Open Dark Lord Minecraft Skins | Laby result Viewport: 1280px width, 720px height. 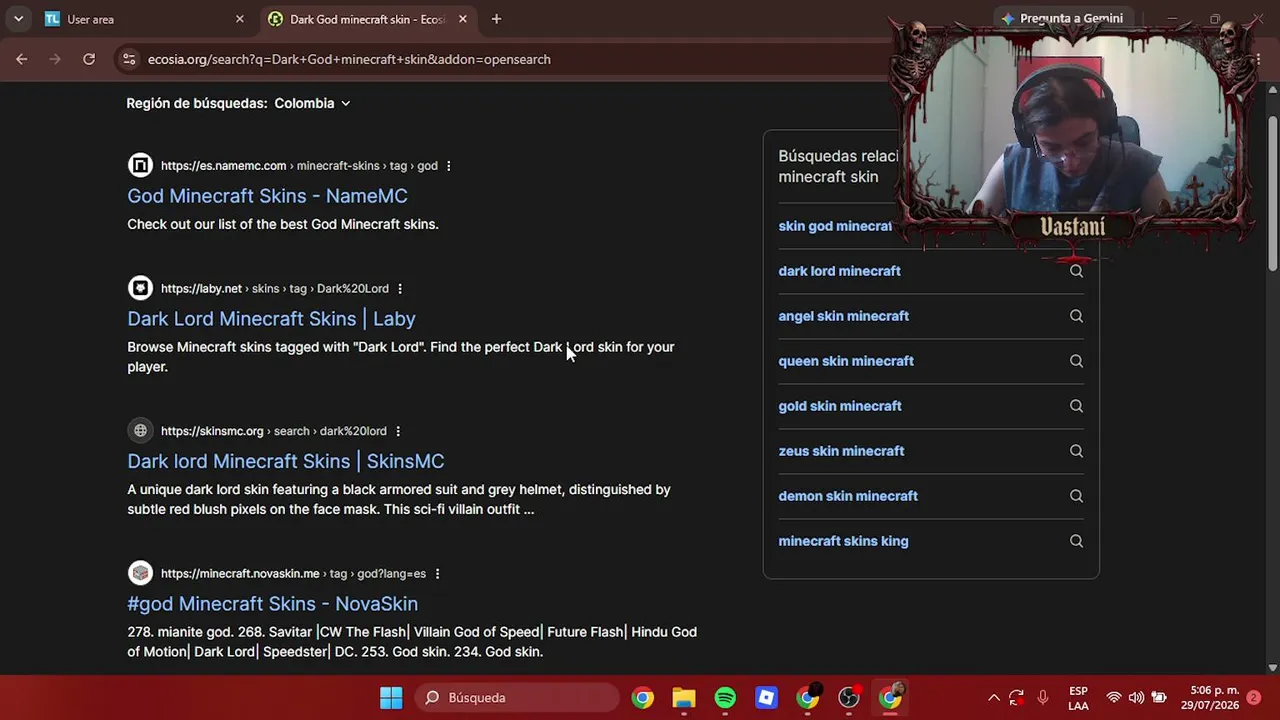(271, 319)
